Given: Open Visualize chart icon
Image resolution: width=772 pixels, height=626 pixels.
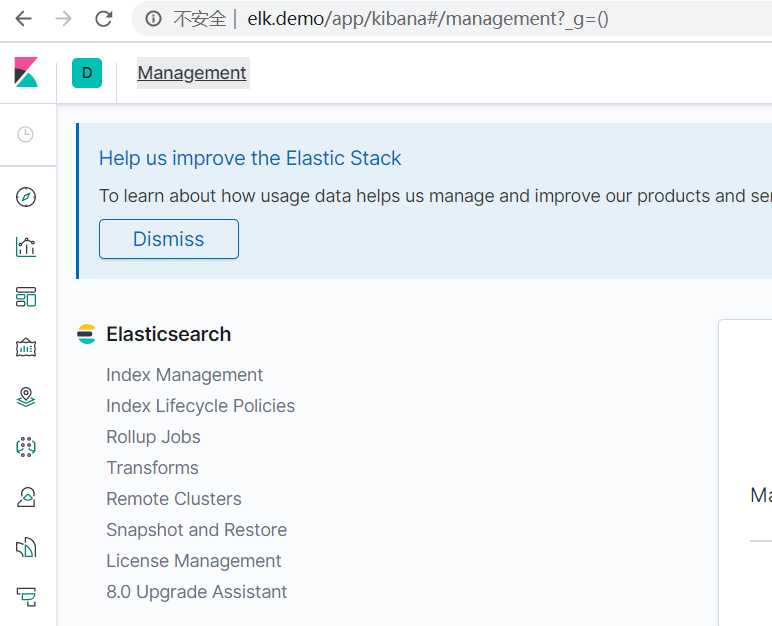Looking at the screenshot, I should click(x=26, y=247).
